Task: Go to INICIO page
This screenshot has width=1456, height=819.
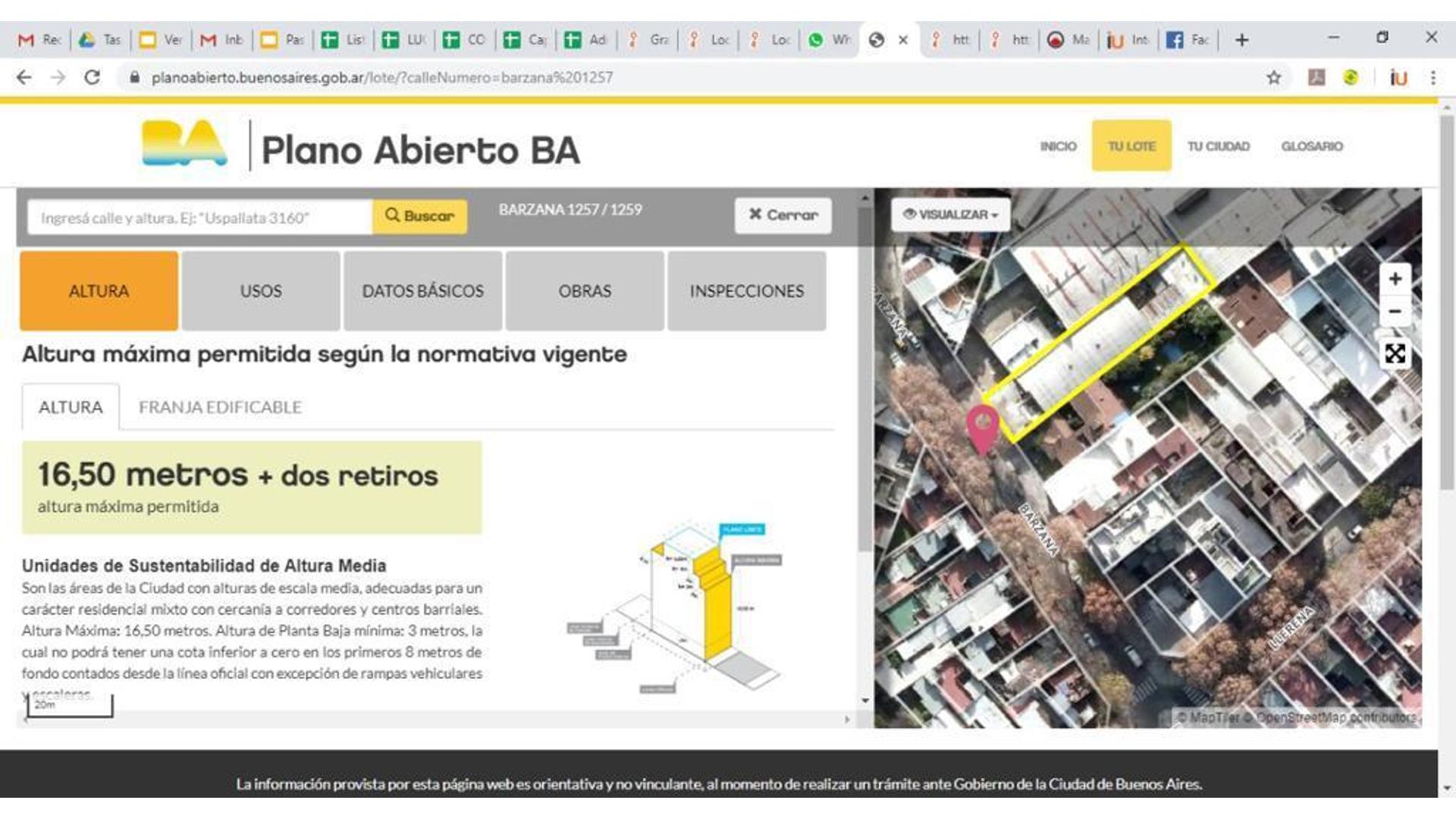Action: point(1058,146)
